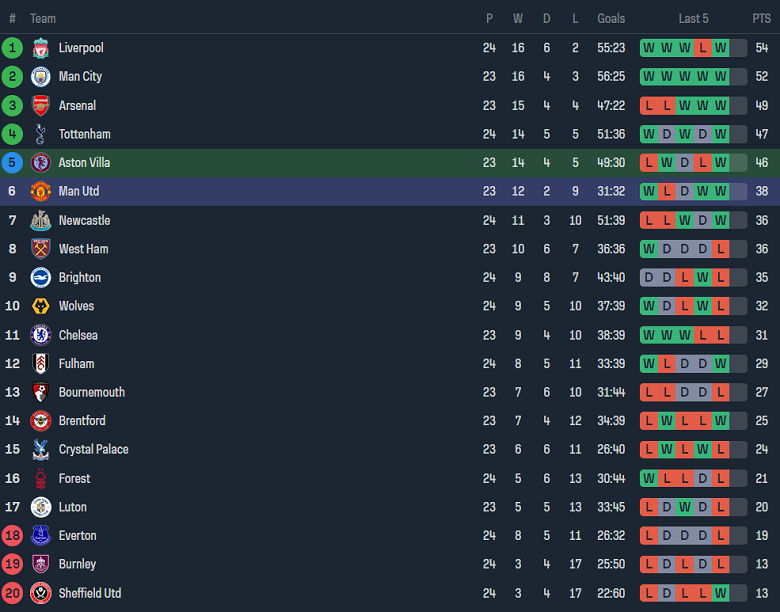
Task: Select the Arsenal cannon crest icon
Action: point(40,106)
